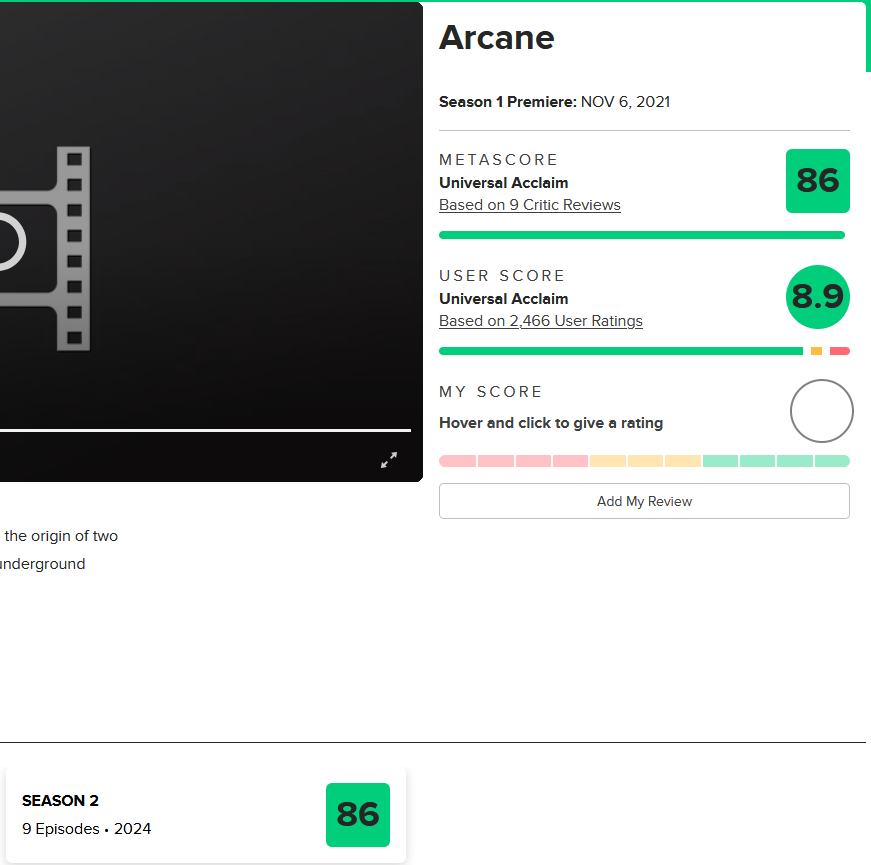Click the 'MY SCORE' heading label
Viewport: 871px width, 865px height.
(490, 392)
